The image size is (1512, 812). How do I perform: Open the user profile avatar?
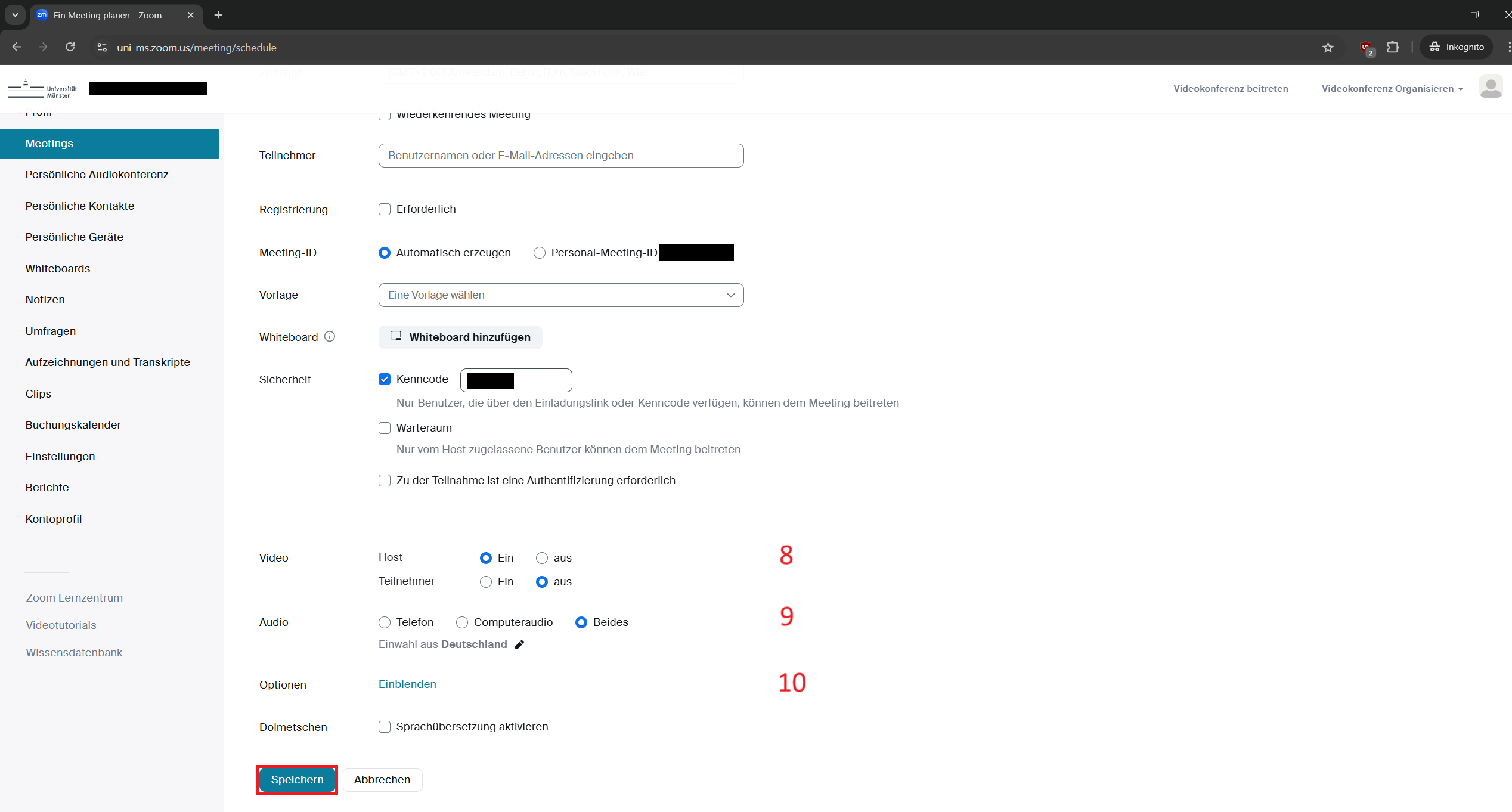pyautogui.click(x=1491, y=87)
